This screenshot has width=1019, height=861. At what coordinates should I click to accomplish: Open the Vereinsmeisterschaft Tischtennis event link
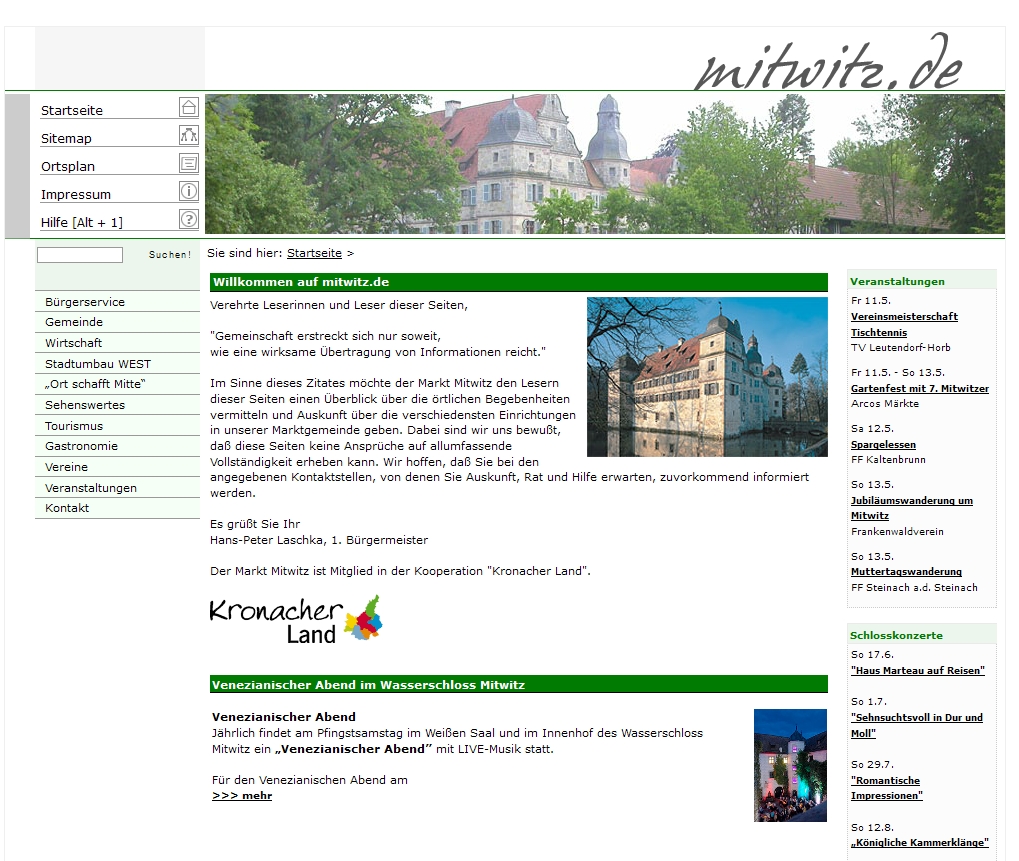pos(904,324)
